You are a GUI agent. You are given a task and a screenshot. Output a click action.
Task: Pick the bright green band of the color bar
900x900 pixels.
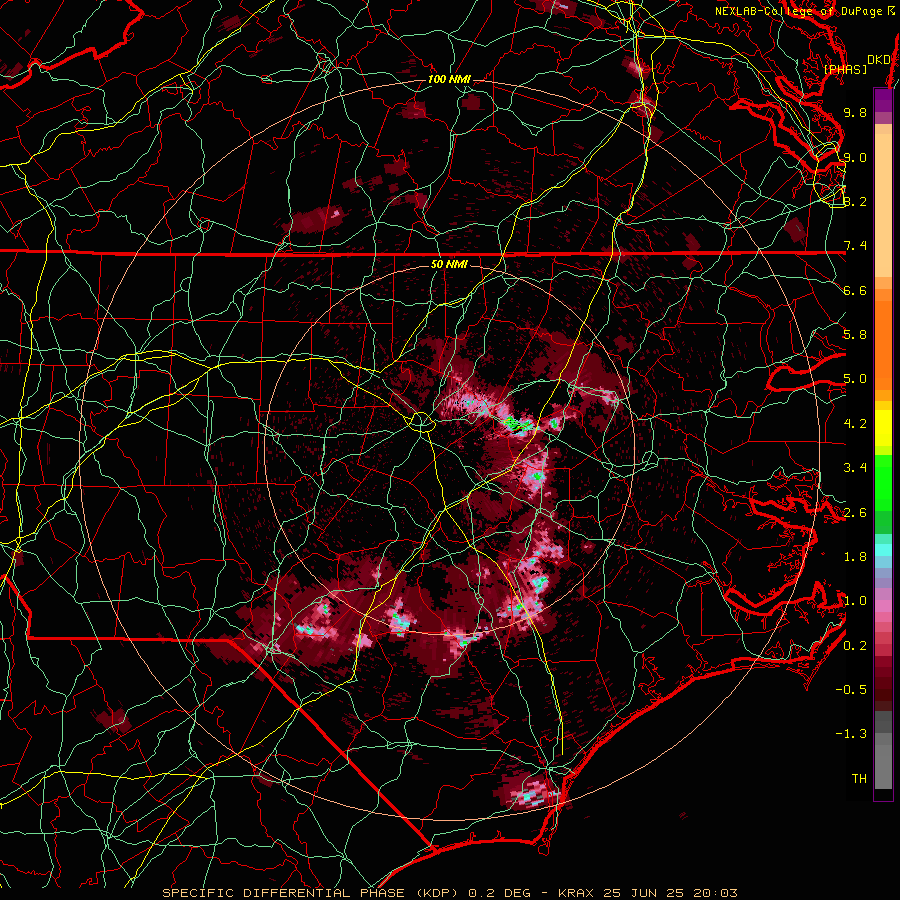click(883, 482)
